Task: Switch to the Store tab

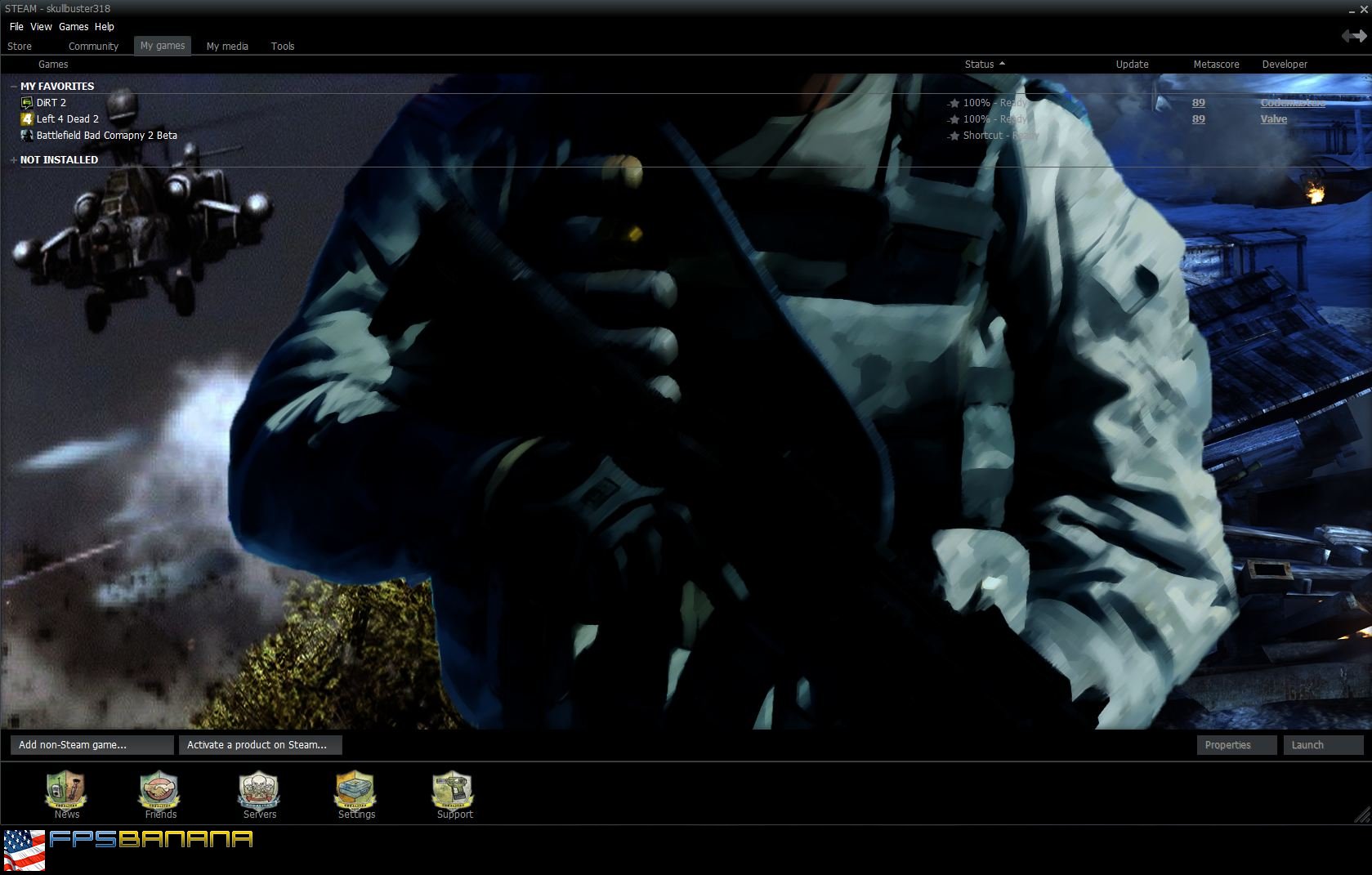Action: (x=20, y=47)
